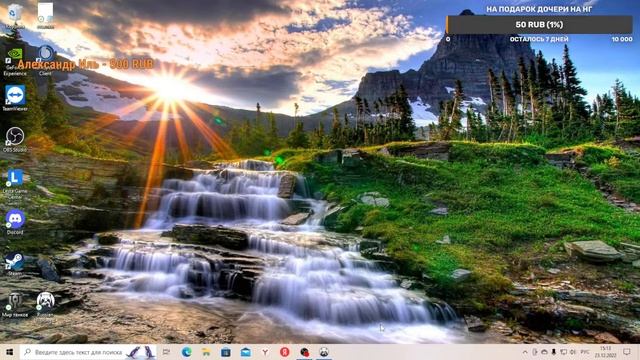Open the panda icon desktop shortcut
This screenshot has width=640, height=360.
pos(45,305)
